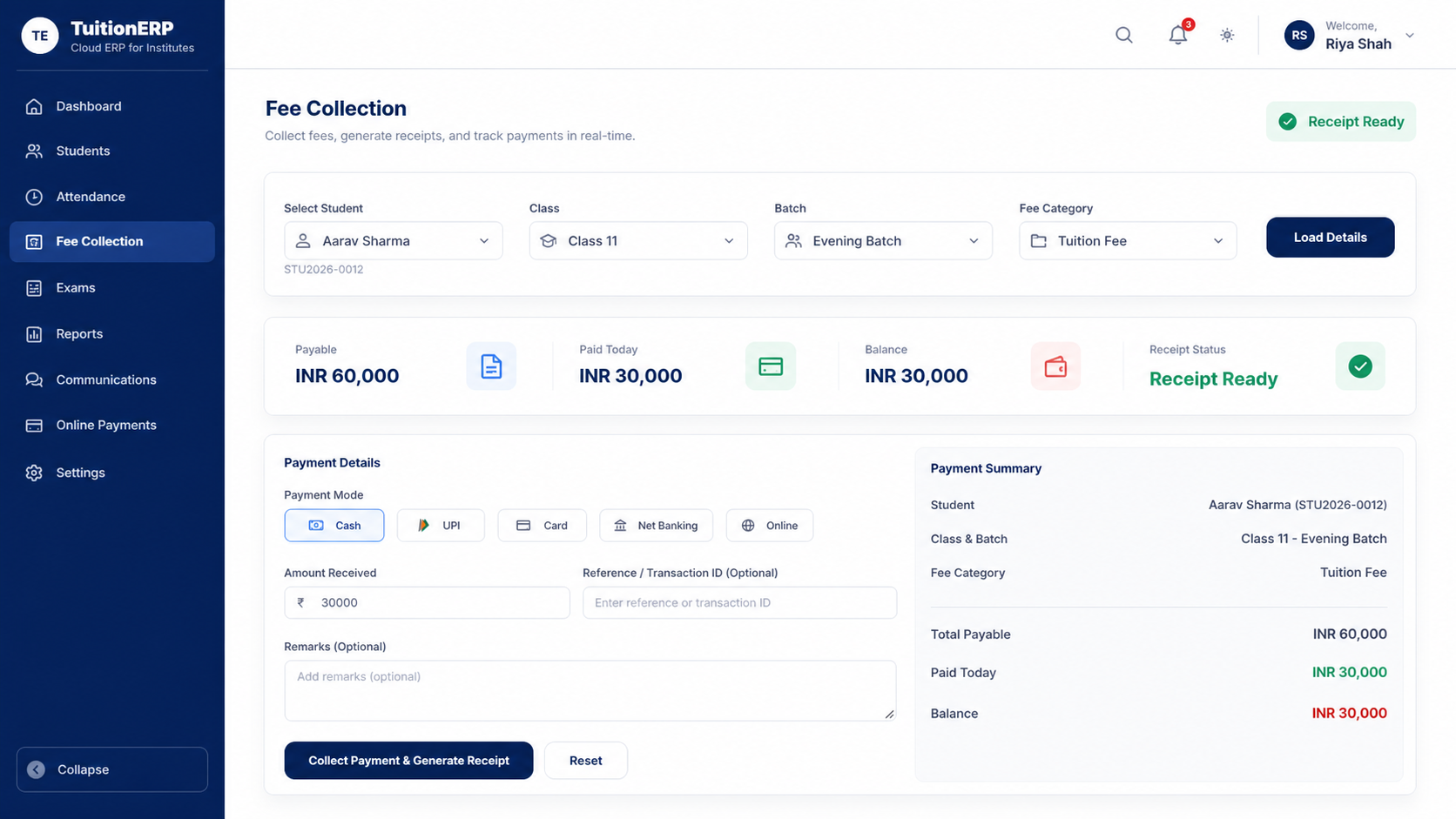Screen dimensions: 1456x819
Task: Focus the Amount Received field
Action: pos(427,602)
